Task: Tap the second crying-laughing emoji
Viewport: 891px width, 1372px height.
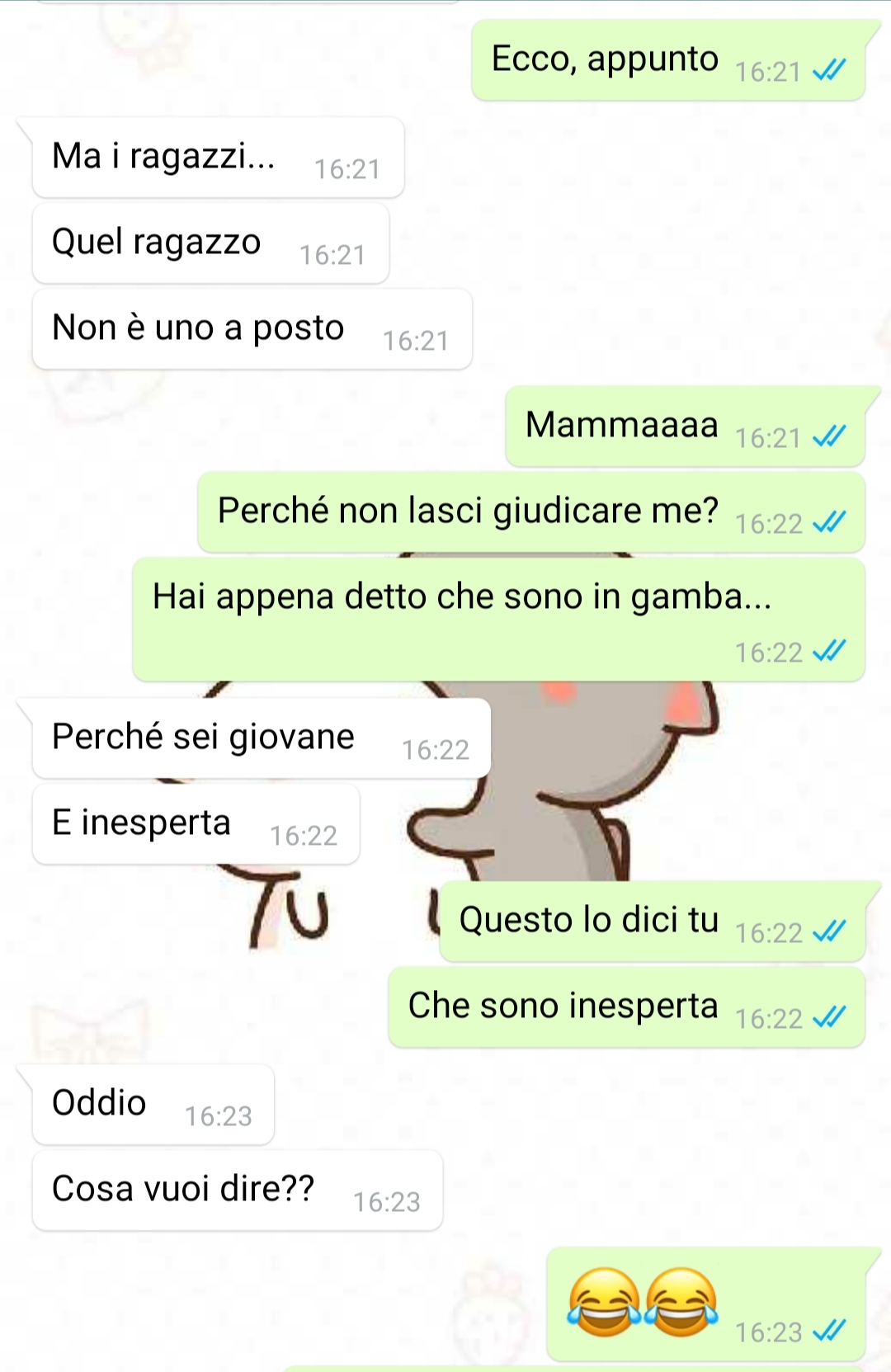Action: pos(681,1303)
